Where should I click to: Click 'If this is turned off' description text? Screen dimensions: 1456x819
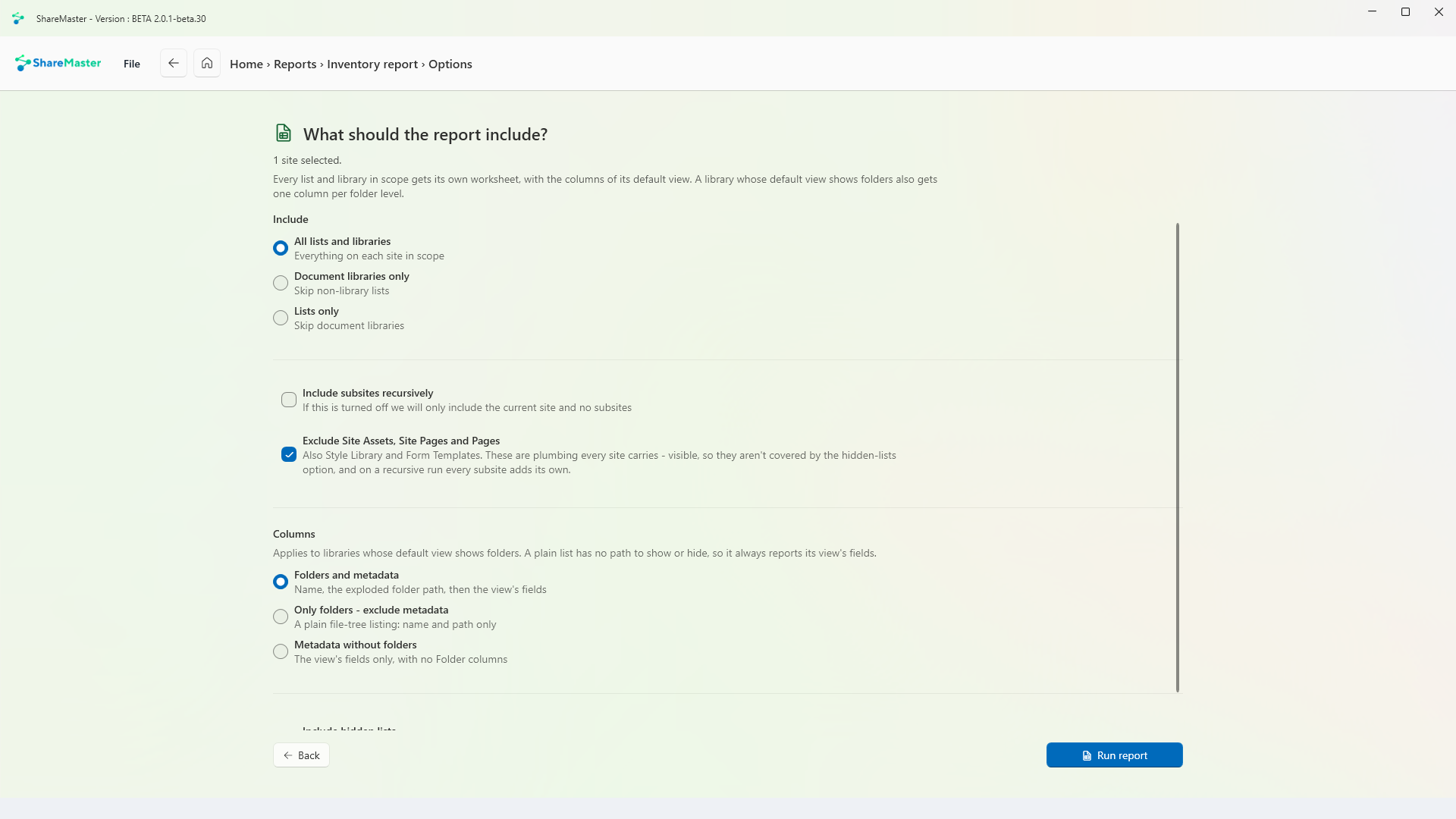click(467, 407)
